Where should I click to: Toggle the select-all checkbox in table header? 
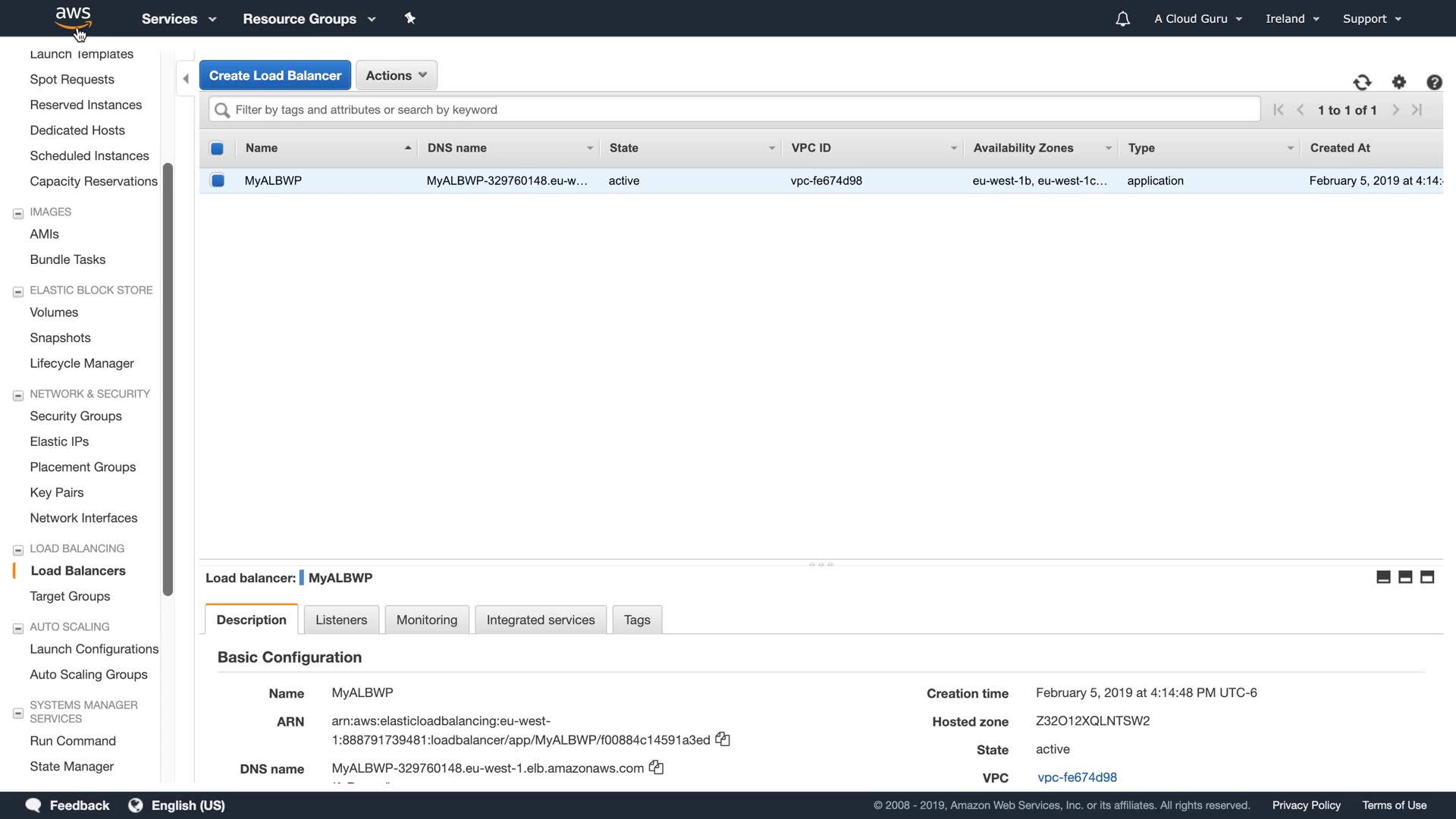pos(217,149)
